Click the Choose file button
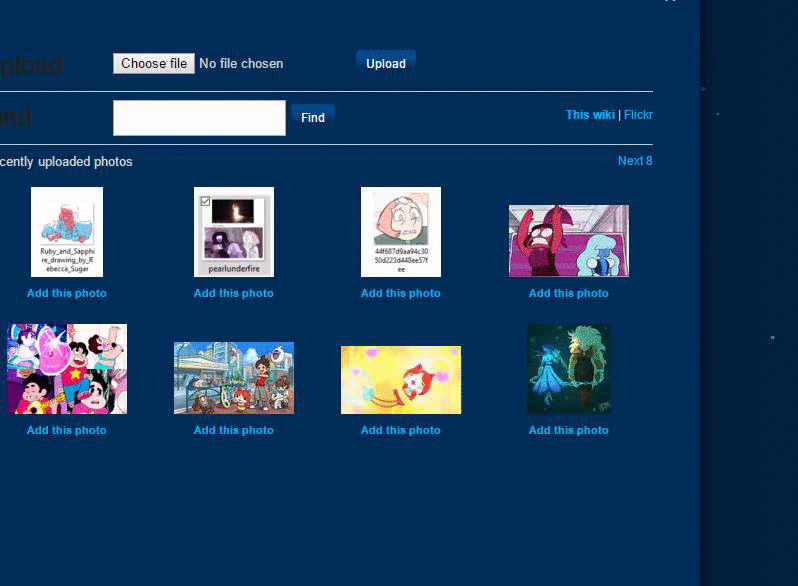798x586 pixels. point(154,64)
